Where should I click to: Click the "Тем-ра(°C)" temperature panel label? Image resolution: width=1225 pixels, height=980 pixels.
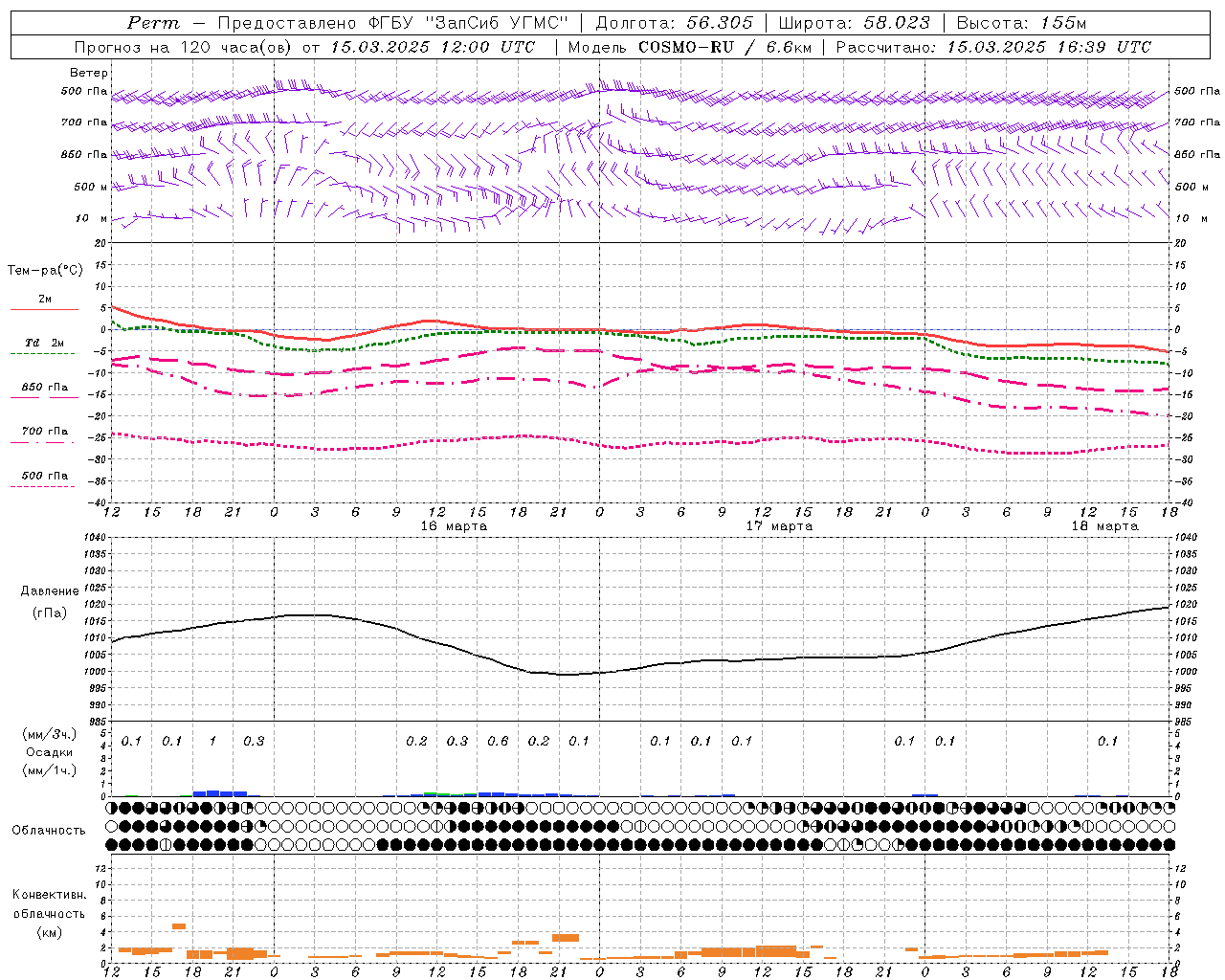pos(45,271)
